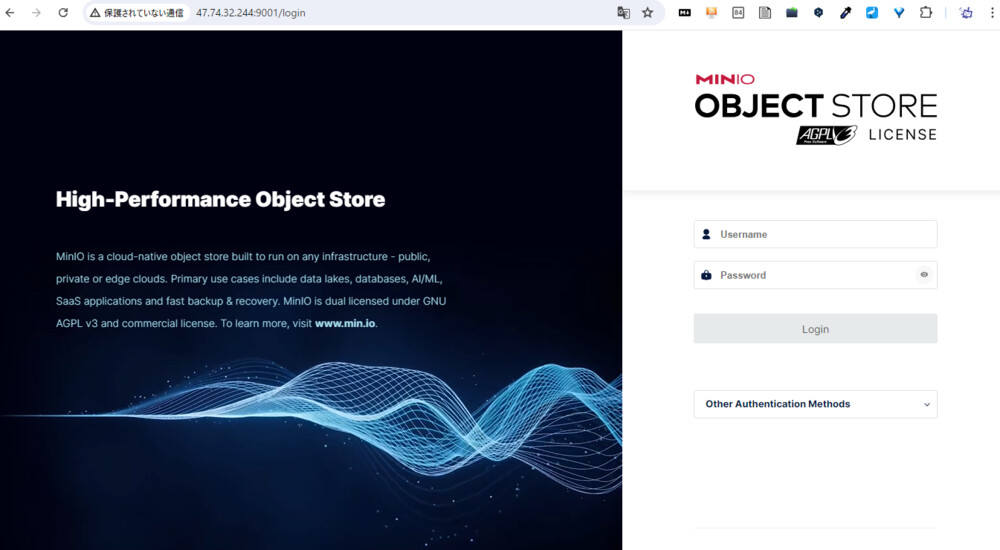Reload the MinIO login page
Image resolution: width=1000 pixels, height=550 pixels.
click(63, 13)
